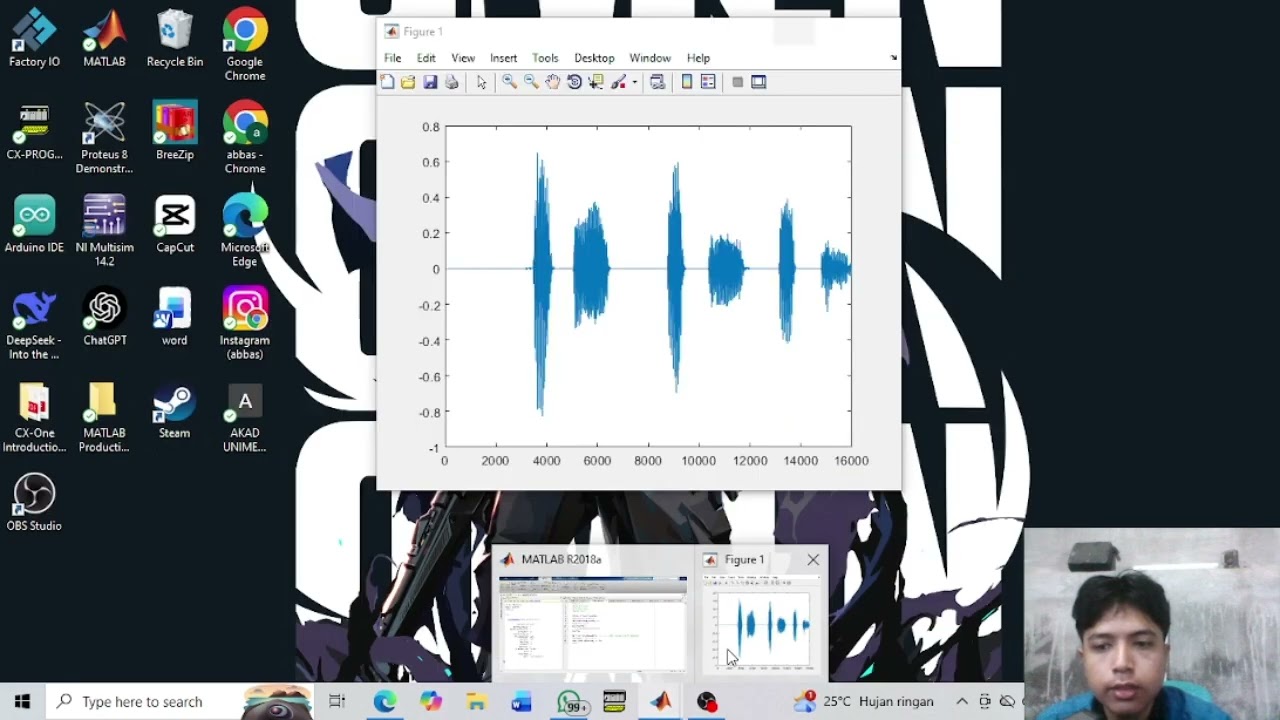
Task: Launch Steam from desktop
Action: 175,410
